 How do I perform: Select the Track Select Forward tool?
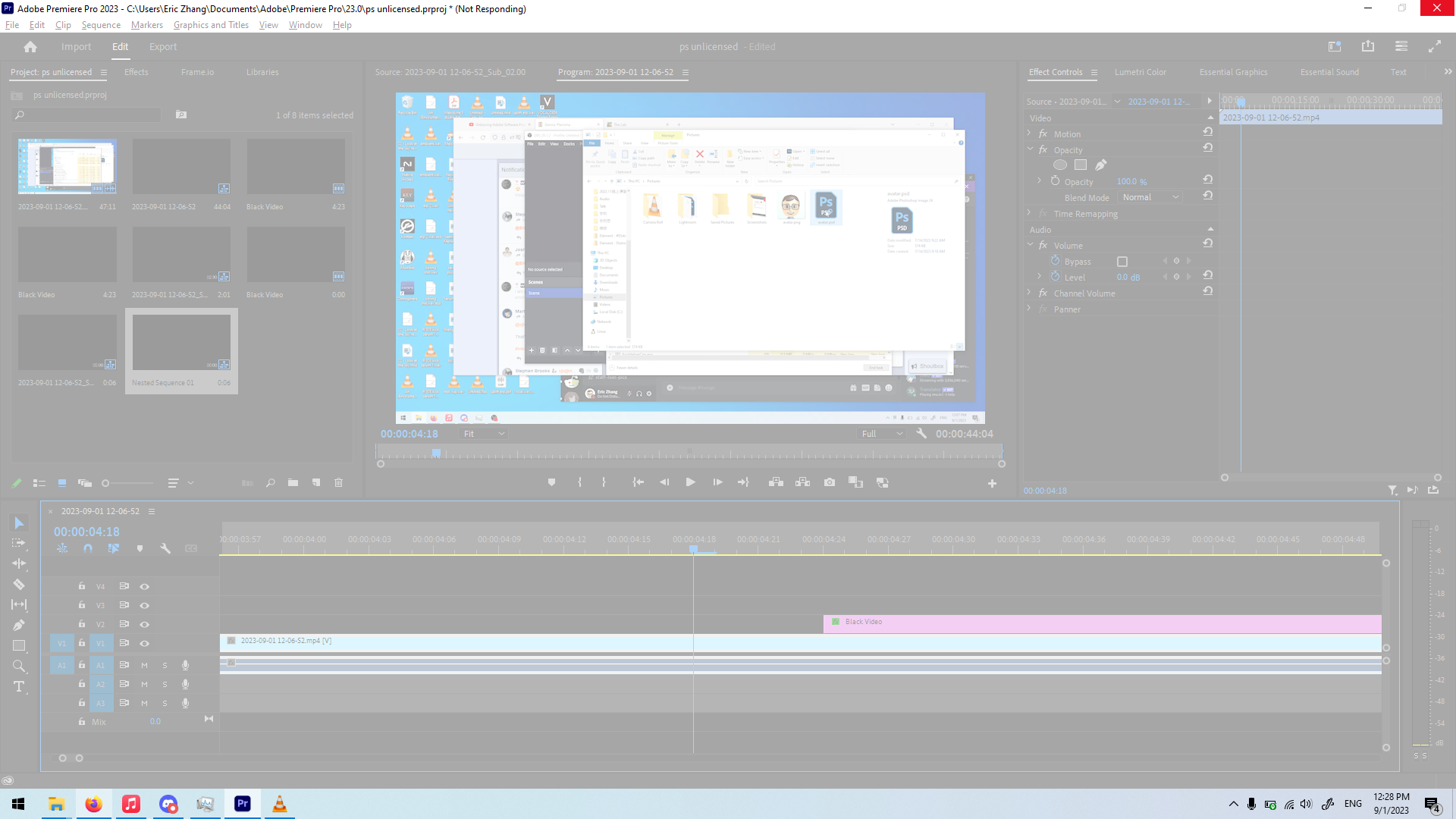[19, 543]
